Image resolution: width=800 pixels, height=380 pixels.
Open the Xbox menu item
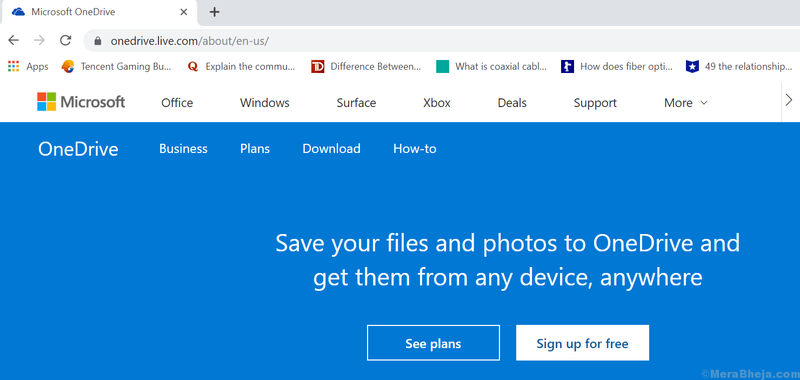437,103
